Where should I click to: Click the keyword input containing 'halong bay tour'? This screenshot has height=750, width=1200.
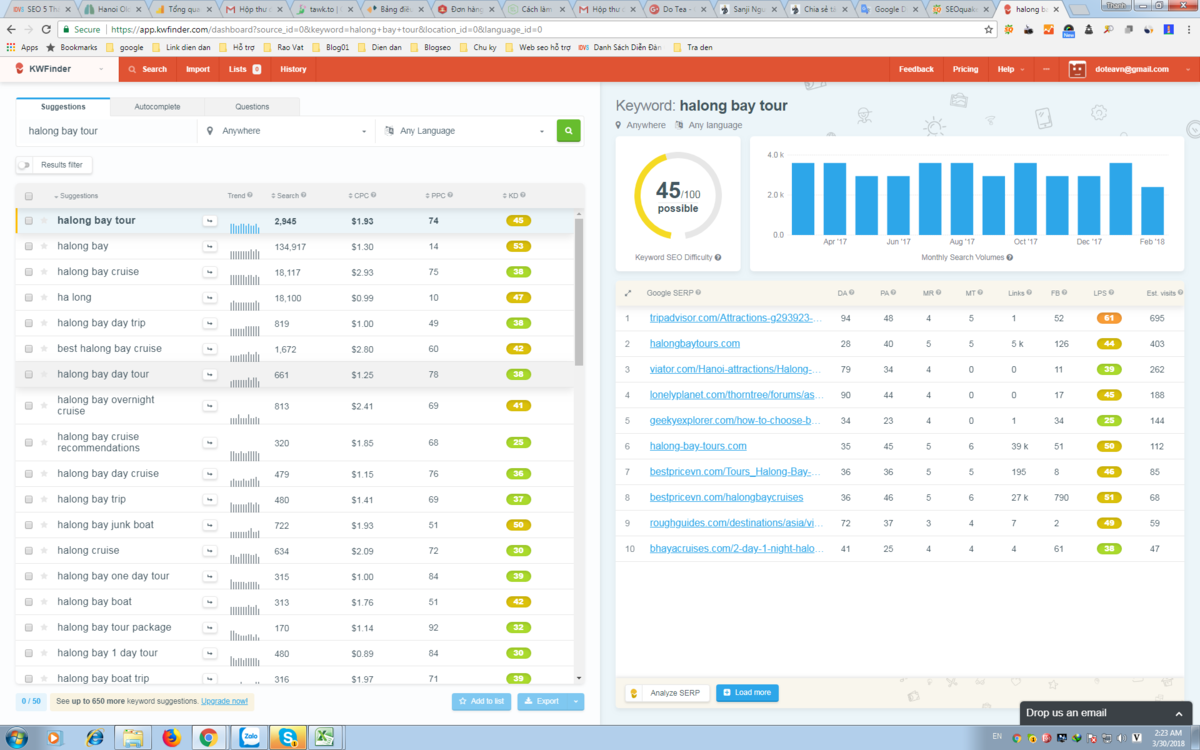click(107, 131)
